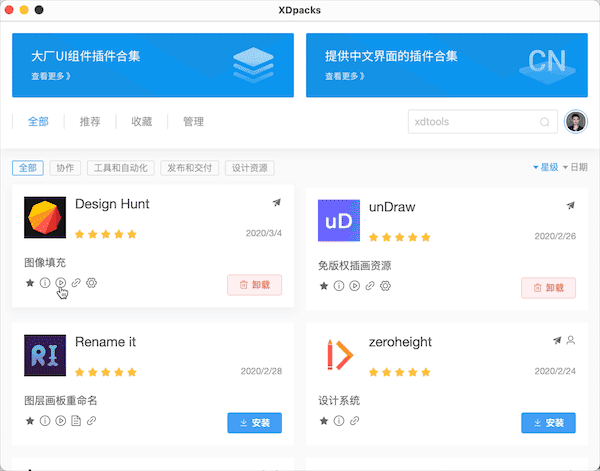Show Rename it info icon

click(x=45, y=421)
